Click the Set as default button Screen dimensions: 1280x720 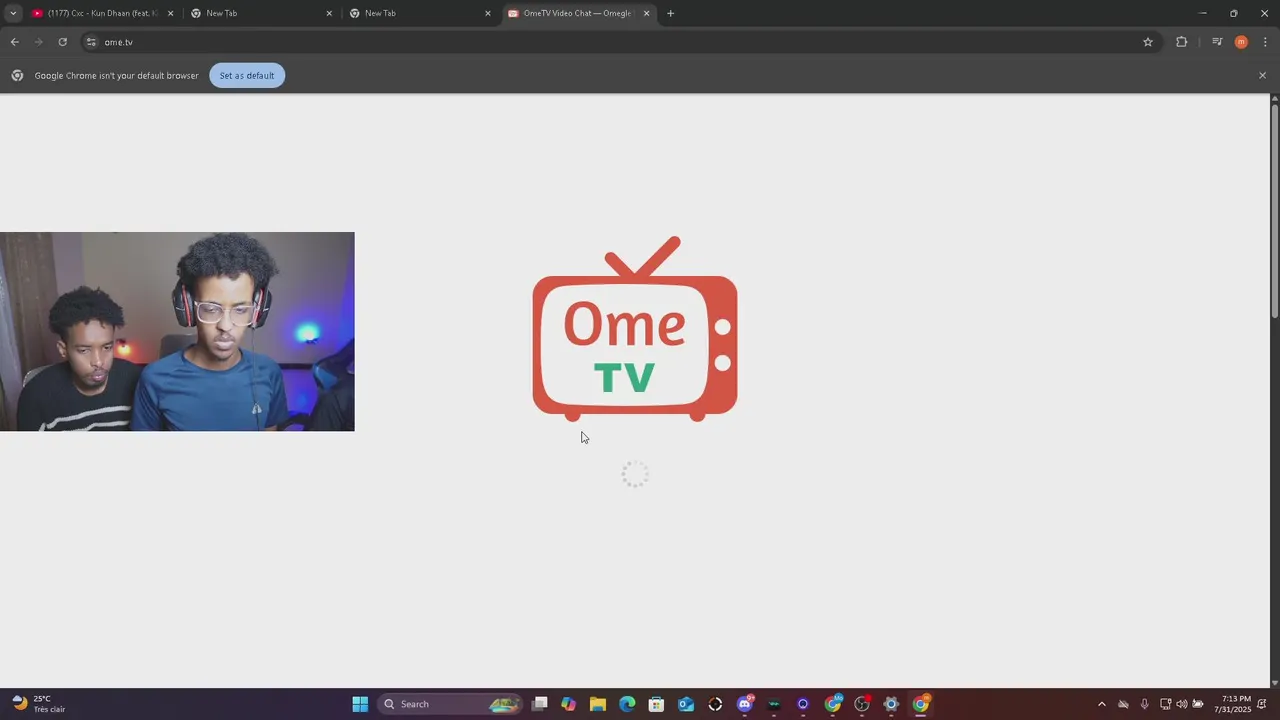247,76
